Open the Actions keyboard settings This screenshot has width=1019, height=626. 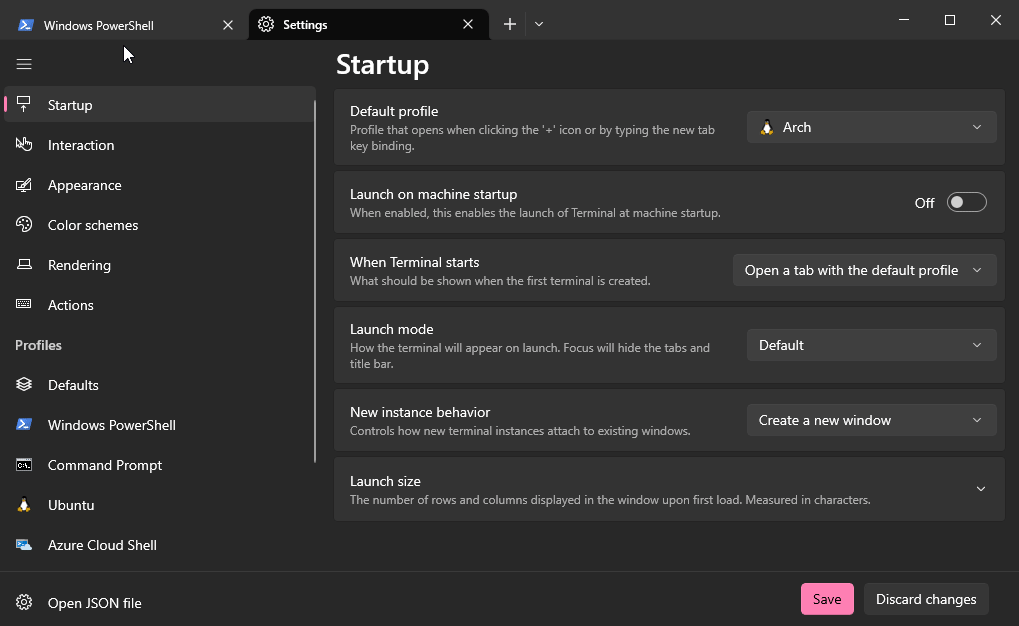tap(70, 305)
